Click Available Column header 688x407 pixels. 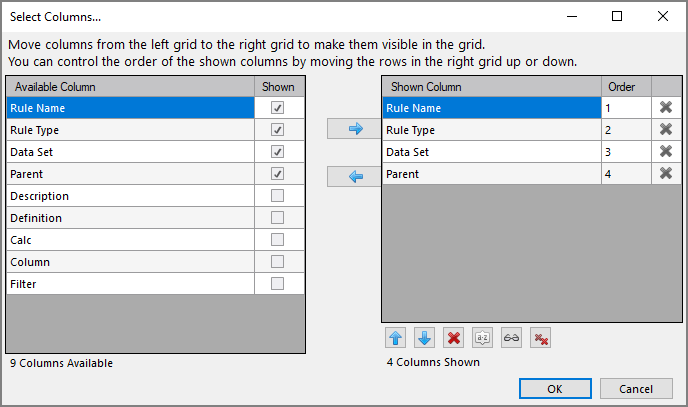[x=130, y=87]
